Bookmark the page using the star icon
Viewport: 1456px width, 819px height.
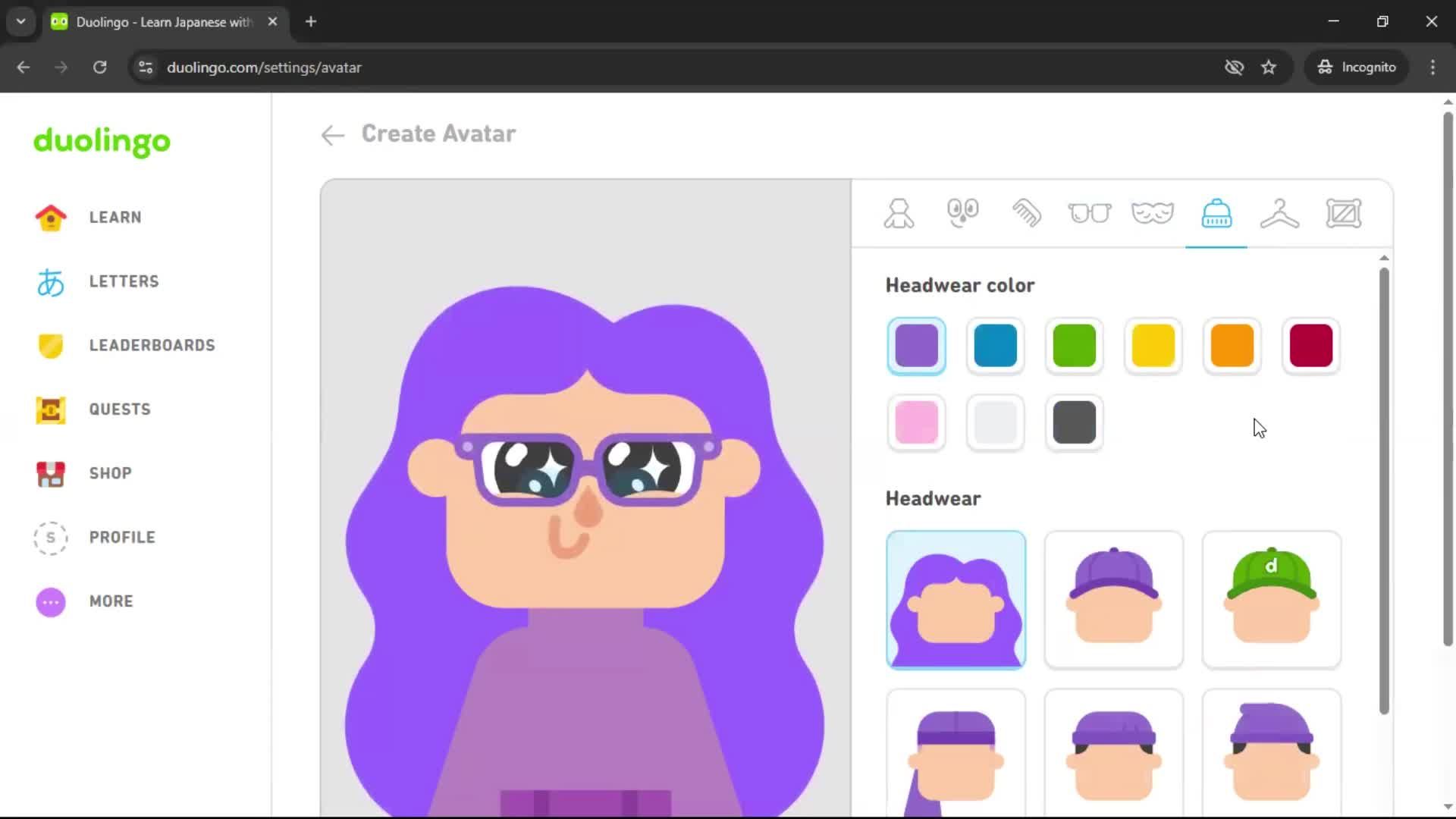[x=1269, y=67]
